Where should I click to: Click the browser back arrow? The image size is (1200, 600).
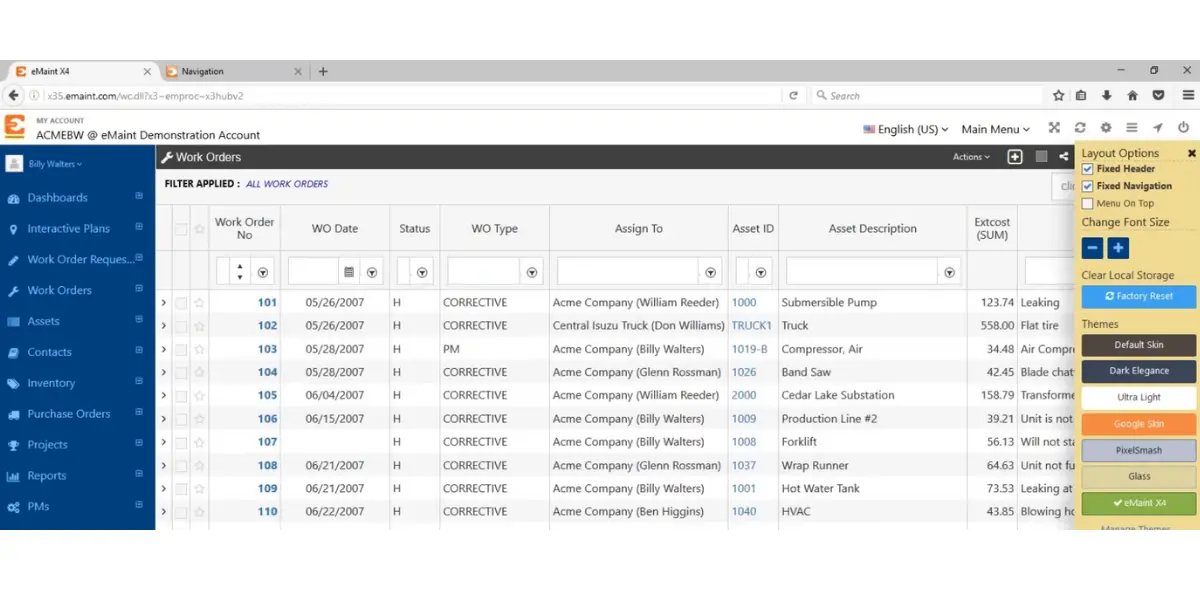click(13, 96)
